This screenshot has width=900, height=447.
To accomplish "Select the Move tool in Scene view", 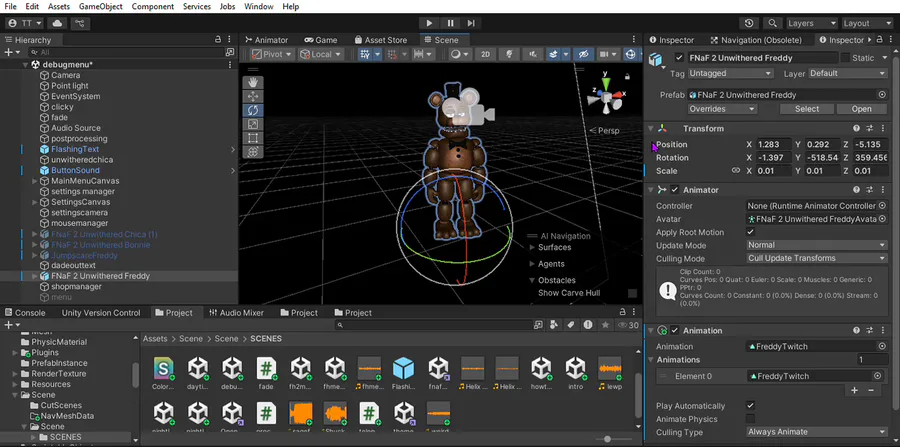I will point(253,96).
